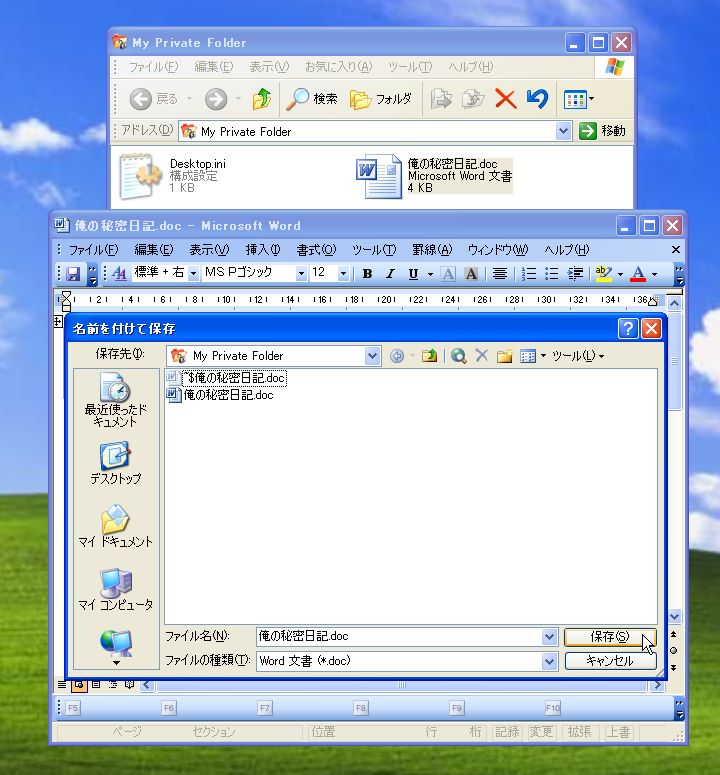Open the ファイル名 dropdown arrow
The image size is (720, 775).
tap(549, 637)
